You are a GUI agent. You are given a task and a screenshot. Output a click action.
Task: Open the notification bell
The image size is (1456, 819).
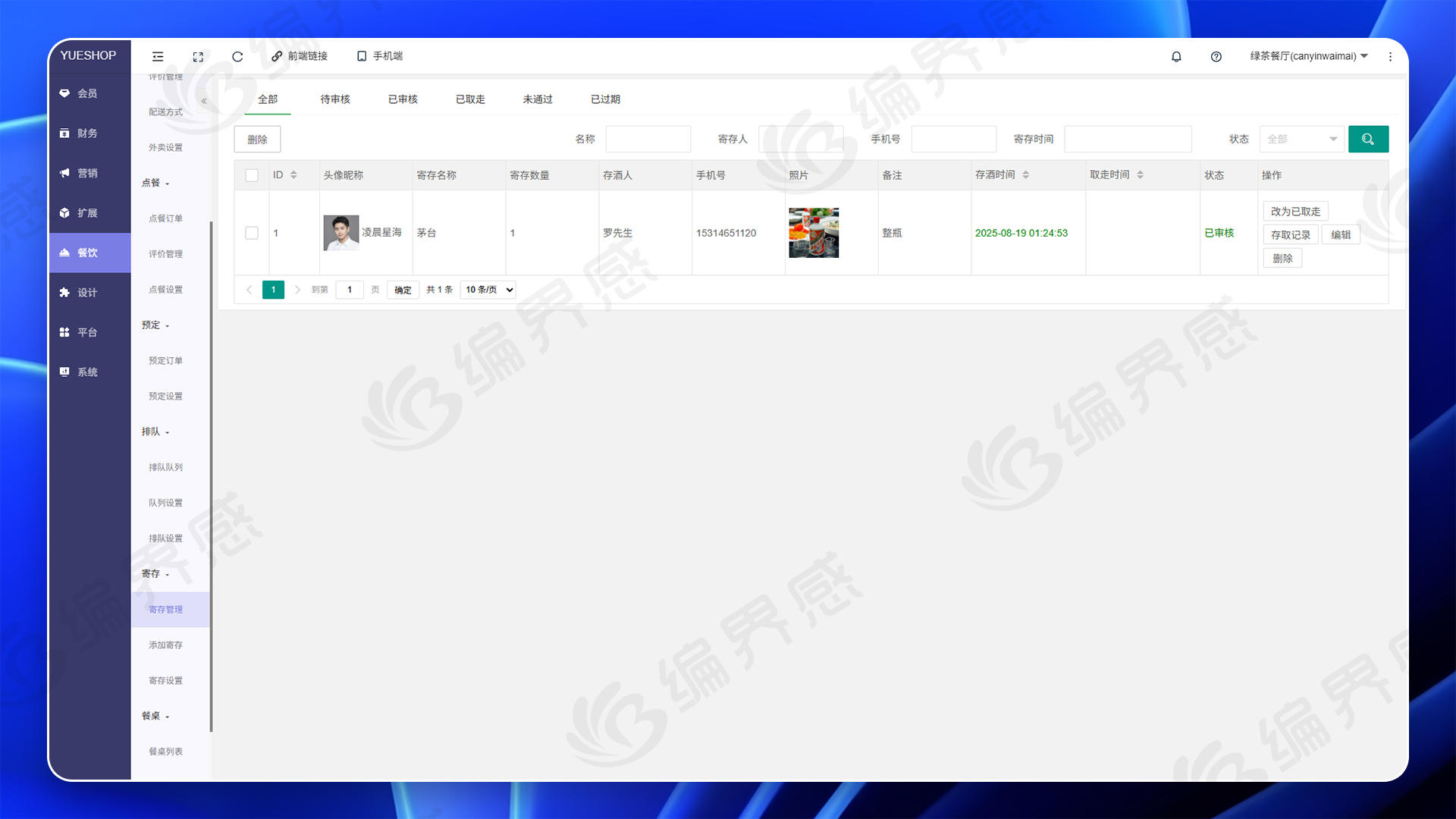pos(1176,56)
